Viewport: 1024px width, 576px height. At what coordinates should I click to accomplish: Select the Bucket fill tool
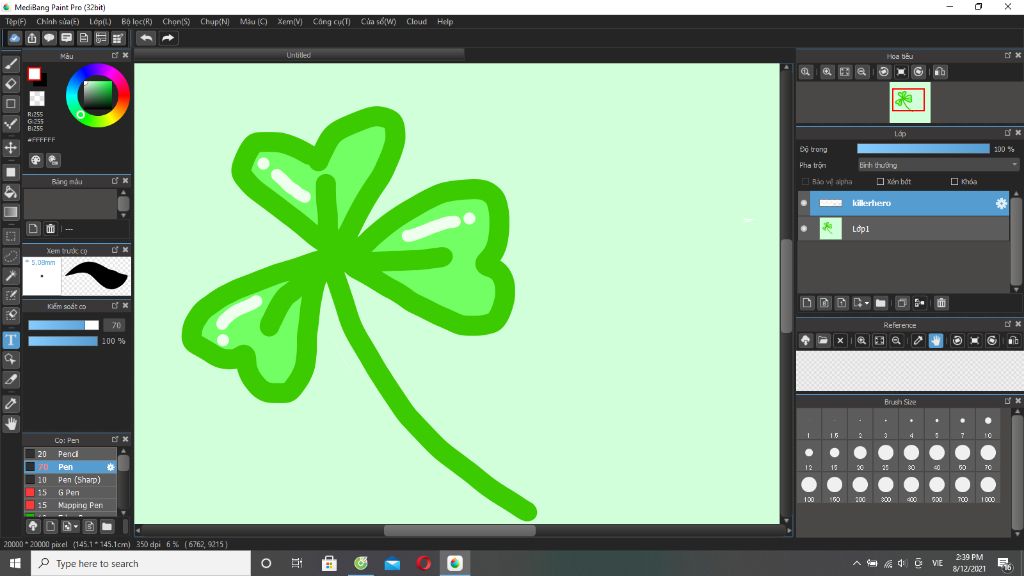[11, 192]
